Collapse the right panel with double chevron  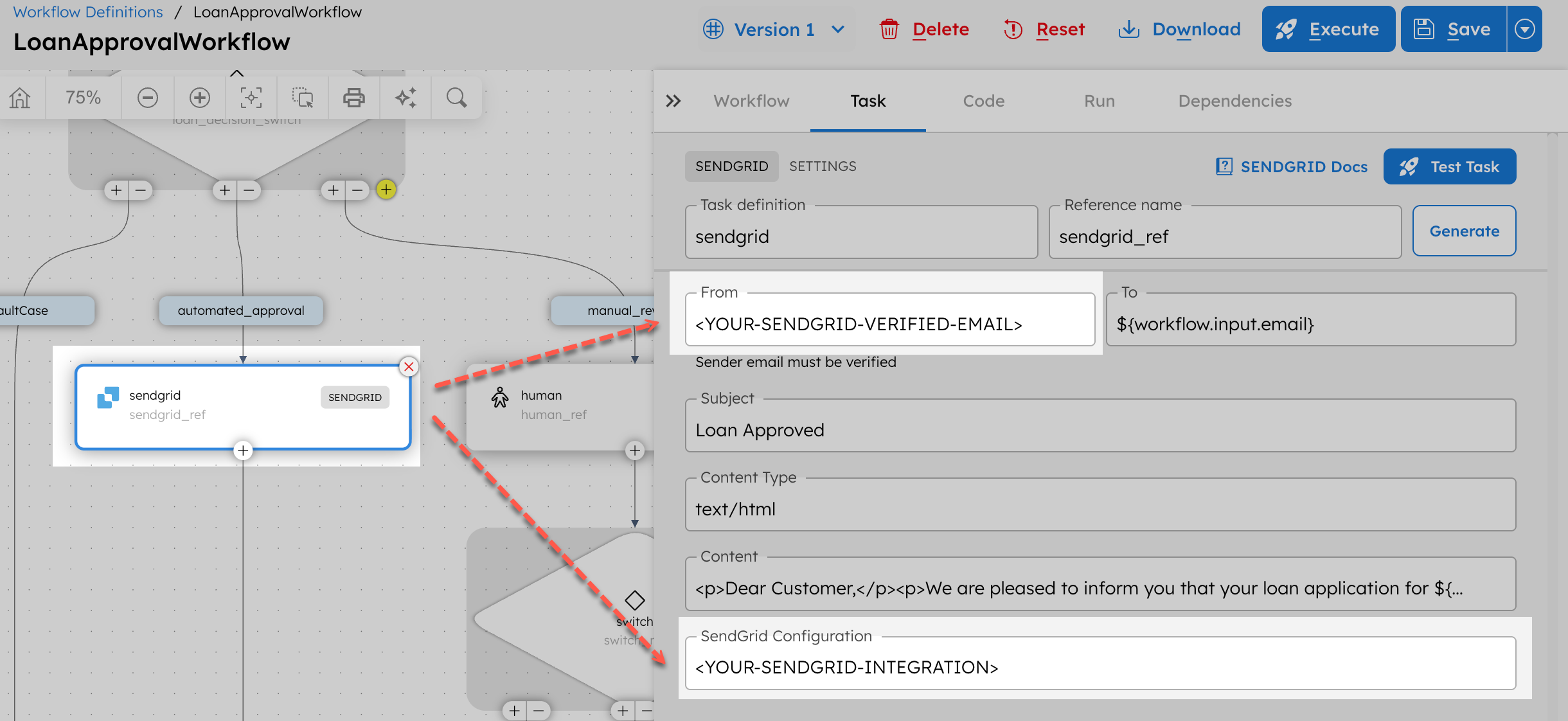click(673, 101)
